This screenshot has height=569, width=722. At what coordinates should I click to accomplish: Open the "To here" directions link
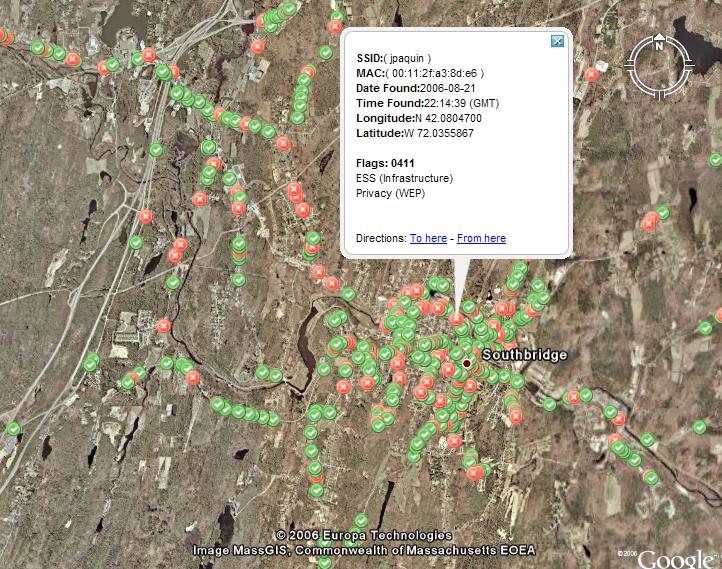click(428, 238)
